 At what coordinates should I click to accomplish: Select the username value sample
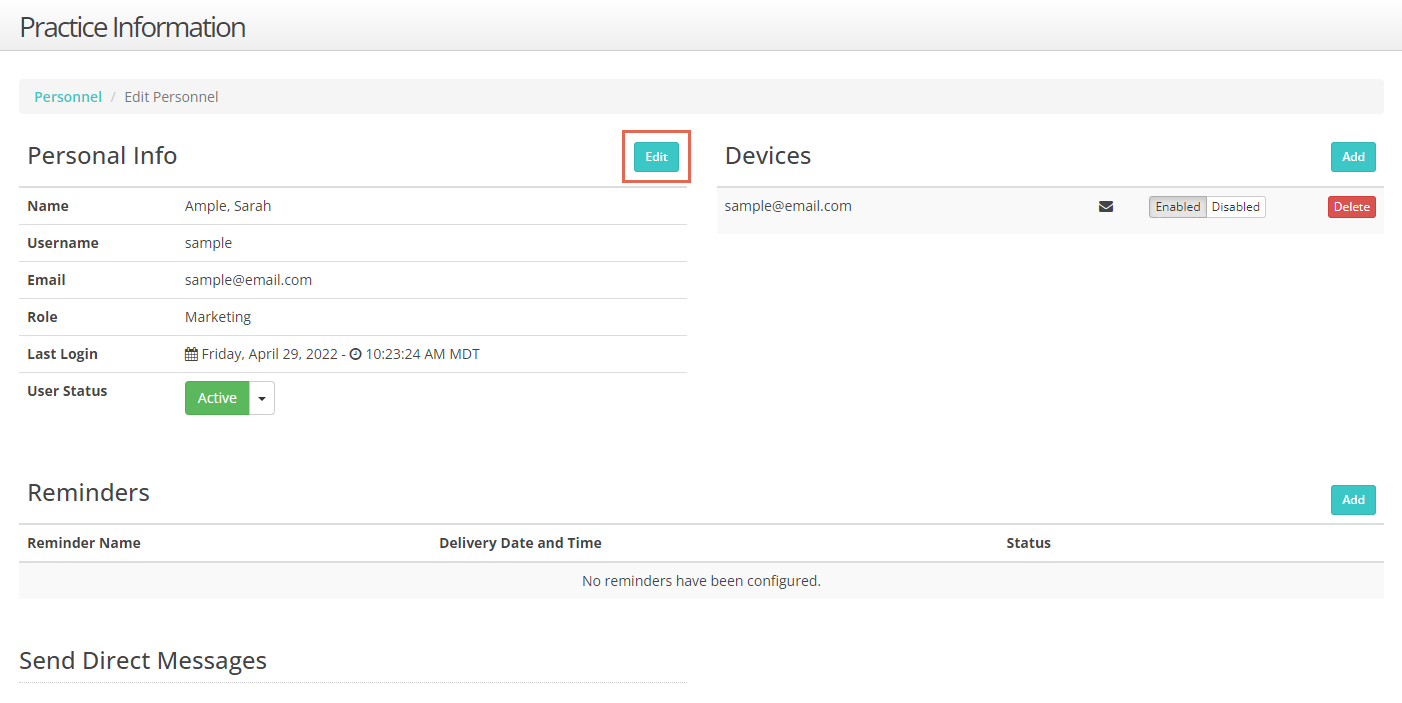click(x=208, y=243)
